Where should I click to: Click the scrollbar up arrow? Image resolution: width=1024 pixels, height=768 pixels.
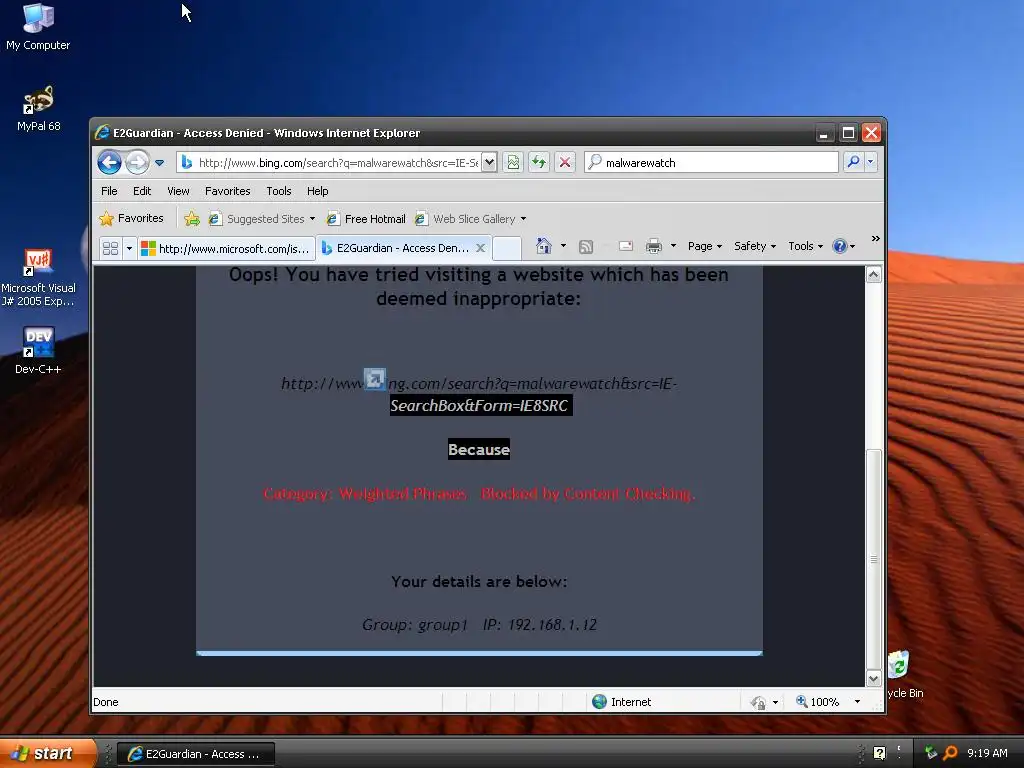[x=874, y=275]
